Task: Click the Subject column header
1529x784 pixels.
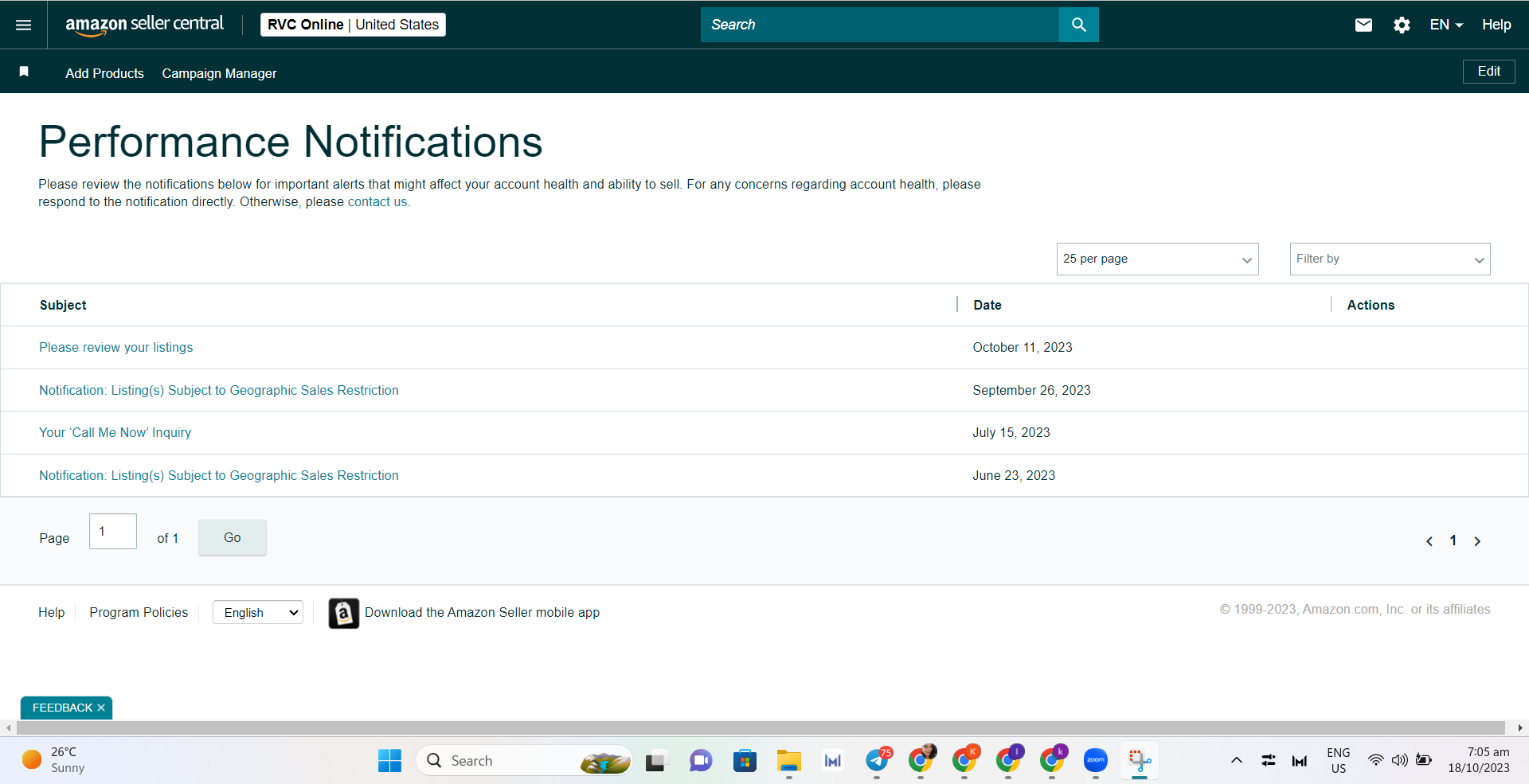Action: click(63, 306)
